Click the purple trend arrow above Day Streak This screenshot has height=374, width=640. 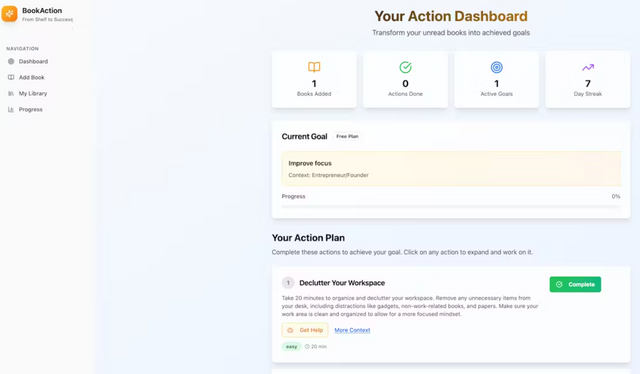[588, 67]
